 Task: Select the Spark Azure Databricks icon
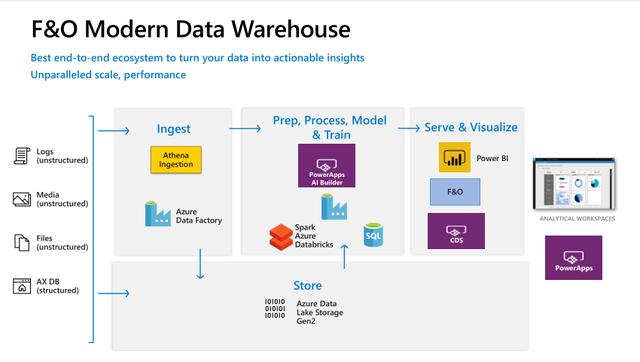click(x=281, y=237)
